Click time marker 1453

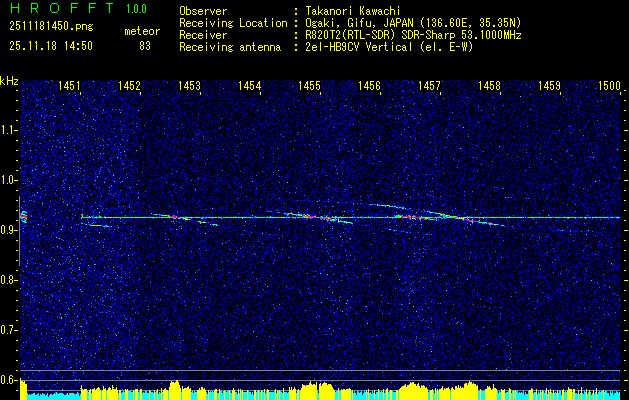click(x=189, y=85)
